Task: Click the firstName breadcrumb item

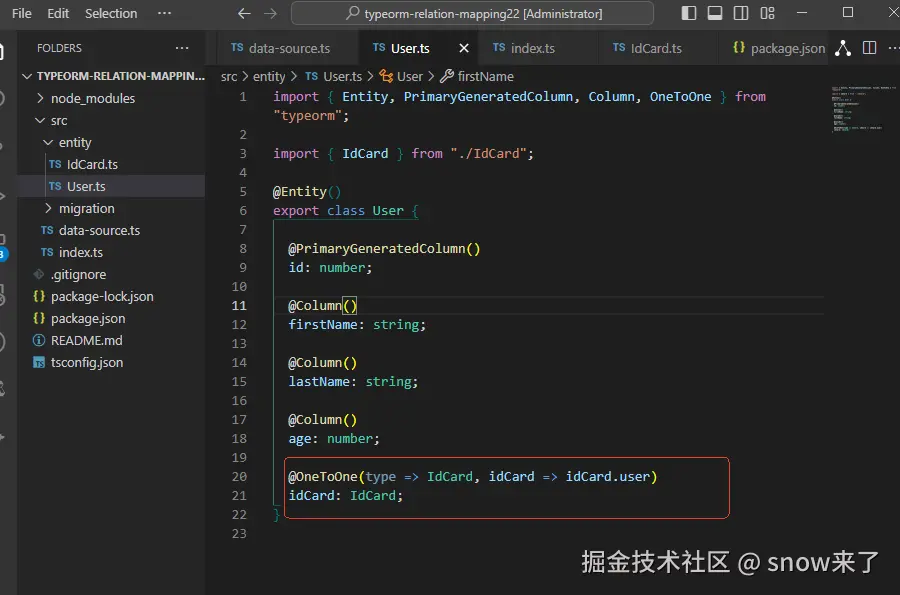Action: (484, 76)
